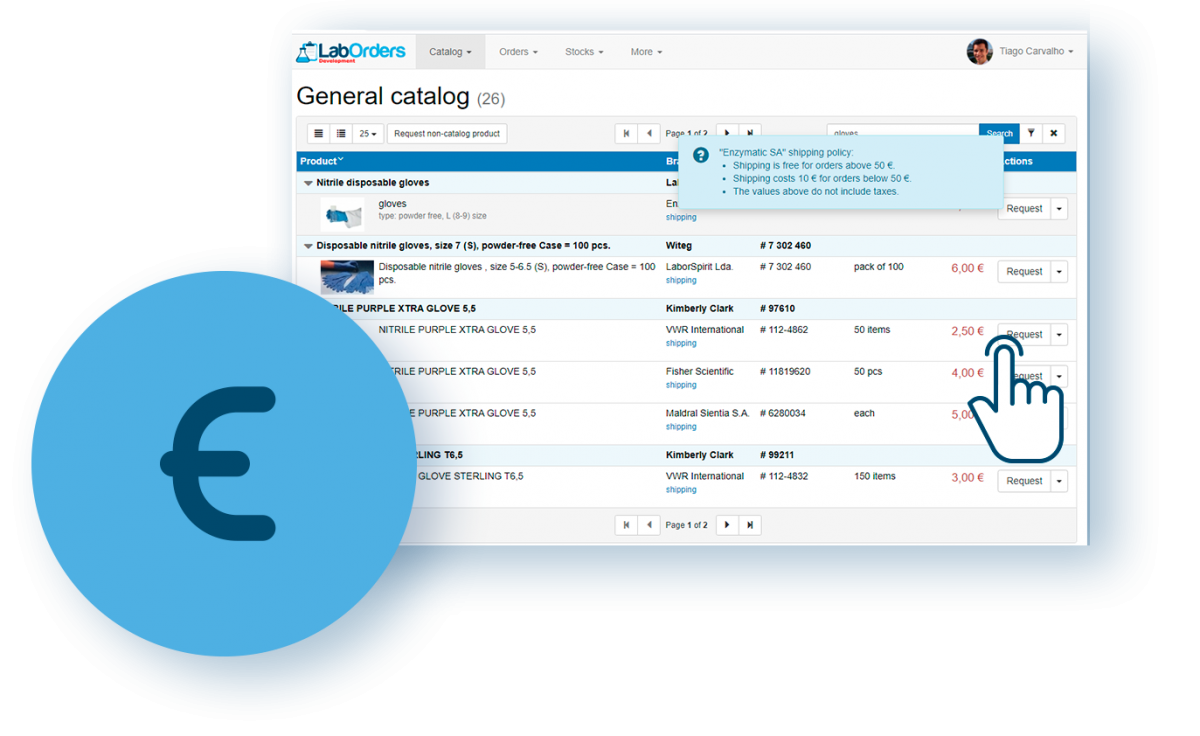Open shipping link under Fisher Scientific
Screen dimensions: 1200x736
[681, 385]
